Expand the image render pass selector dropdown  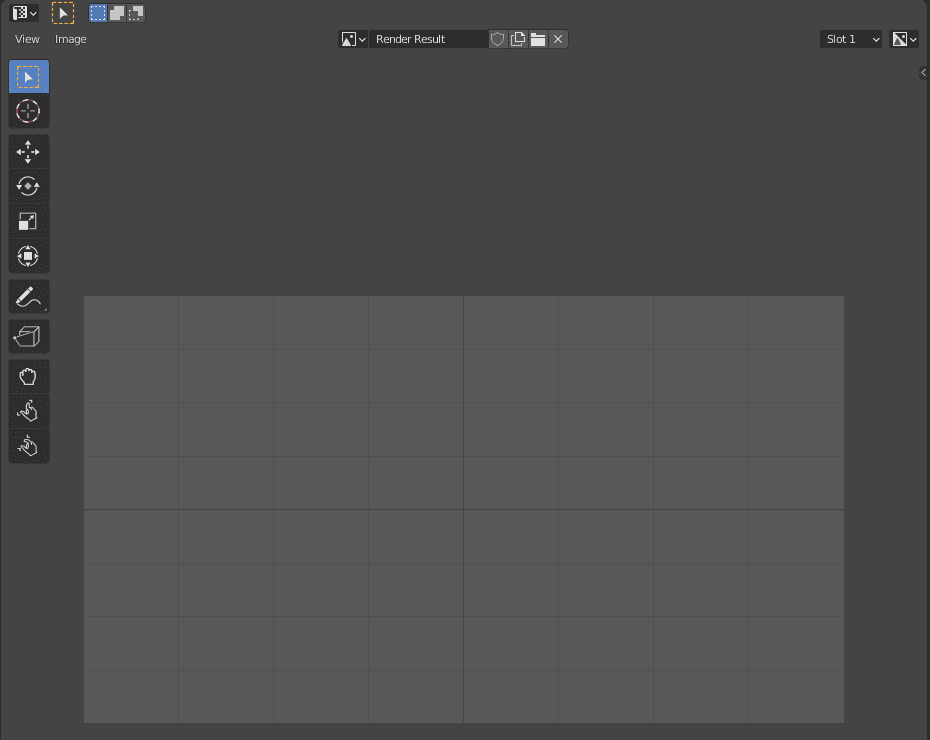(905, 39)
